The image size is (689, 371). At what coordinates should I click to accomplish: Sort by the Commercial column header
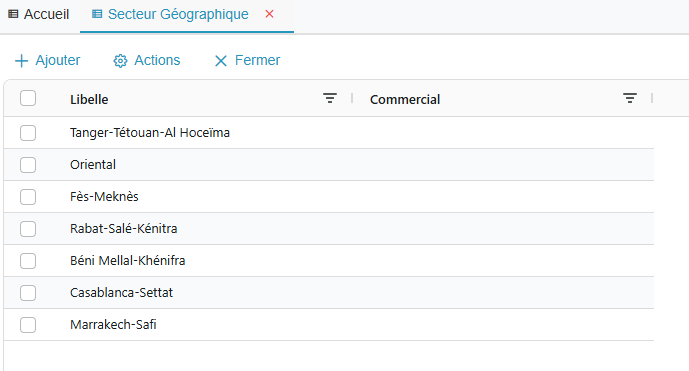tap(405, 99)
